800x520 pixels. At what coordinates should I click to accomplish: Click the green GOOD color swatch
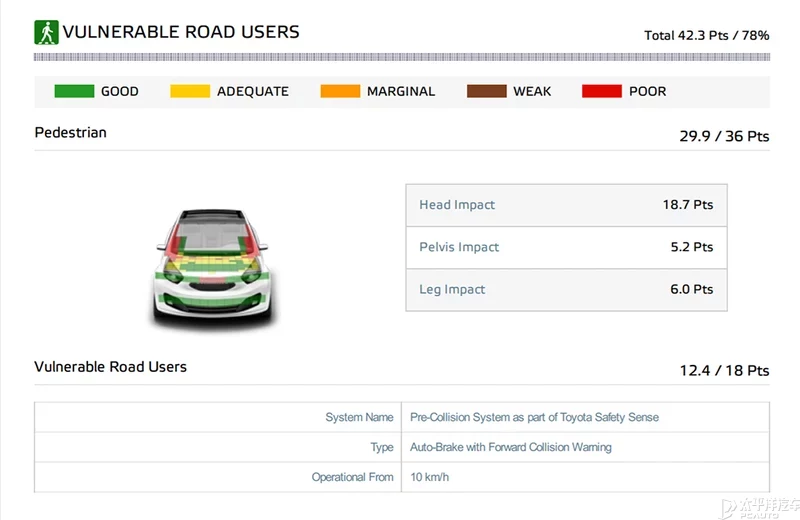coord(74,91)
